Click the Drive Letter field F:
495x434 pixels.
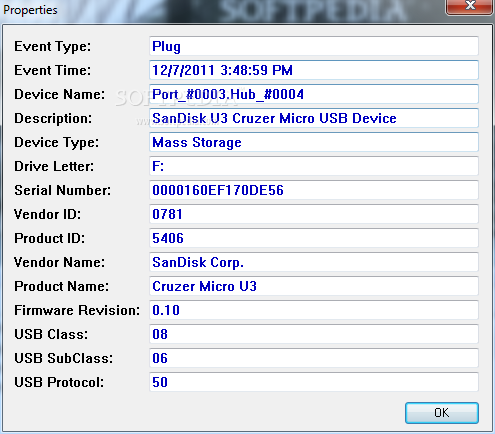[314, 166]
